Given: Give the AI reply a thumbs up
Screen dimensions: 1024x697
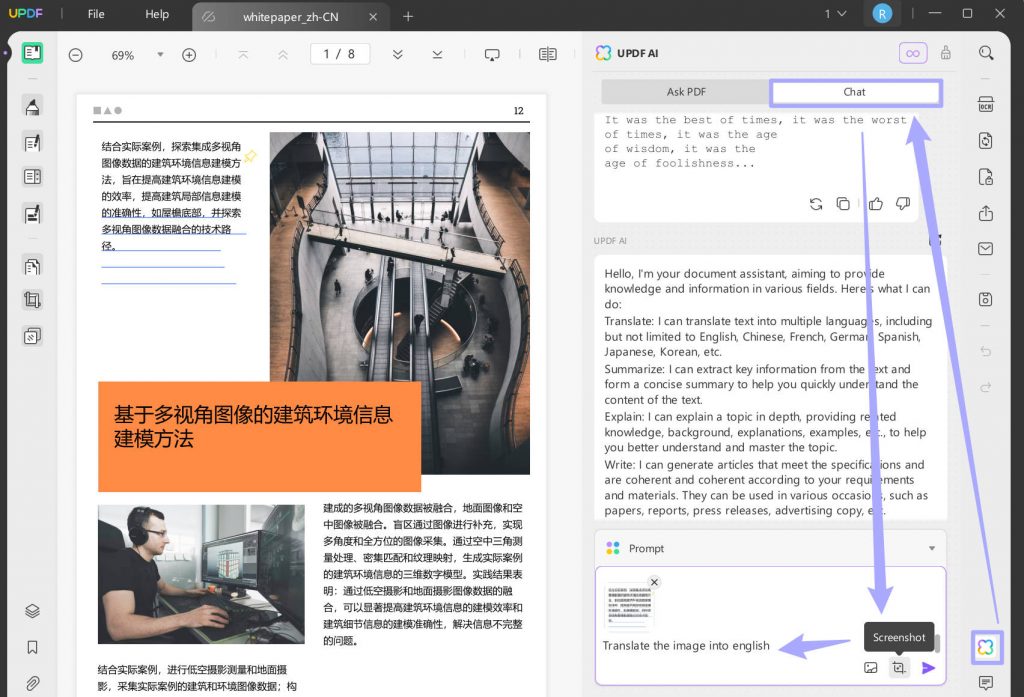Looking at the screenshot, I should coord(875,203).
